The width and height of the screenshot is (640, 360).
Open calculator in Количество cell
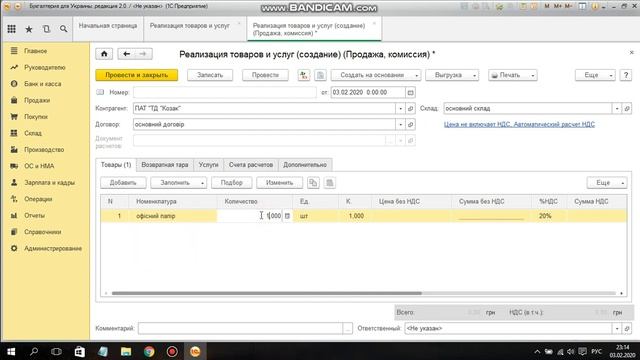tap(287, 216)
